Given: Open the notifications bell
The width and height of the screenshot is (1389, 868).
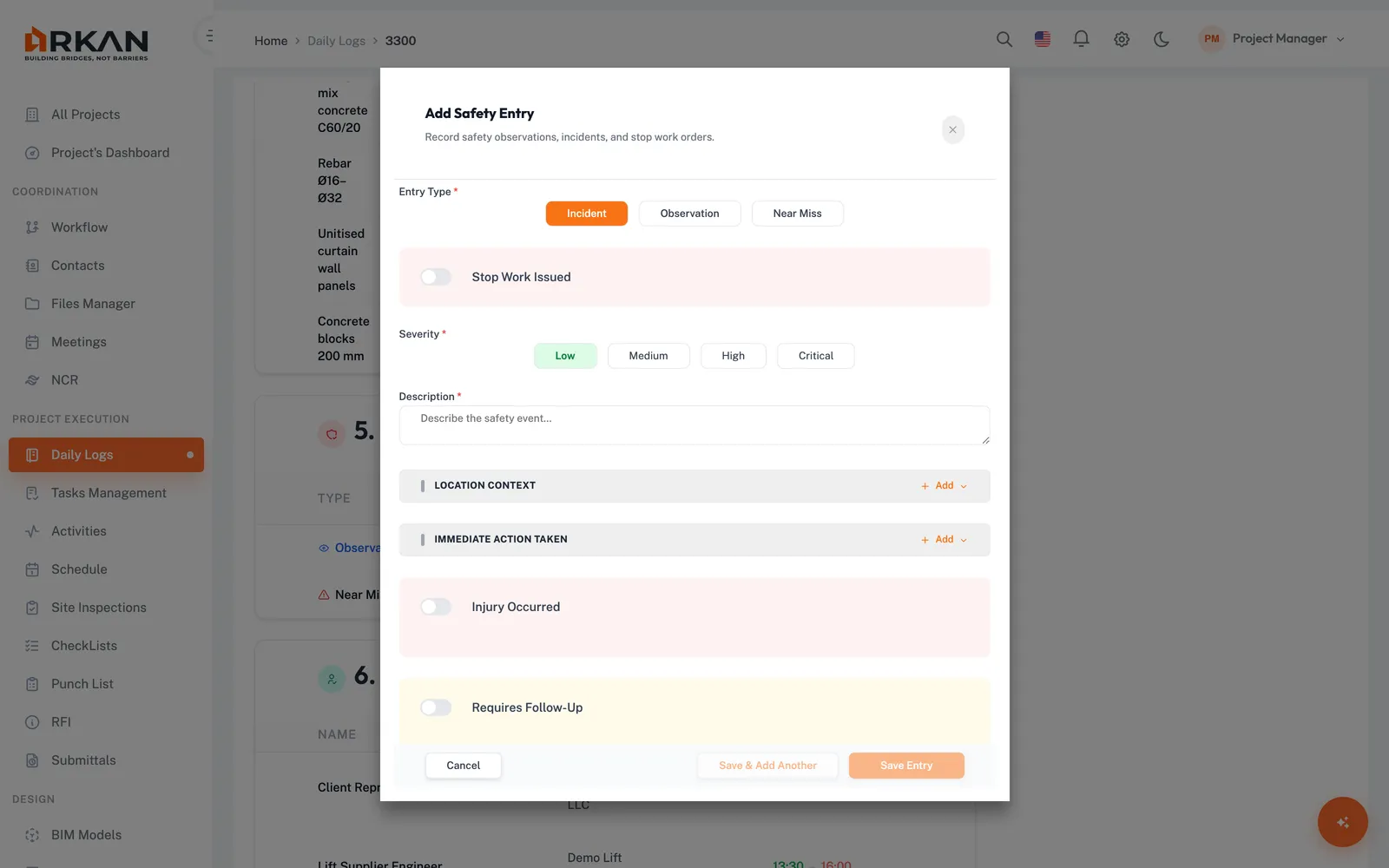Looking at the screenshot, I should pyautogui.click(x=1081, y=39).
